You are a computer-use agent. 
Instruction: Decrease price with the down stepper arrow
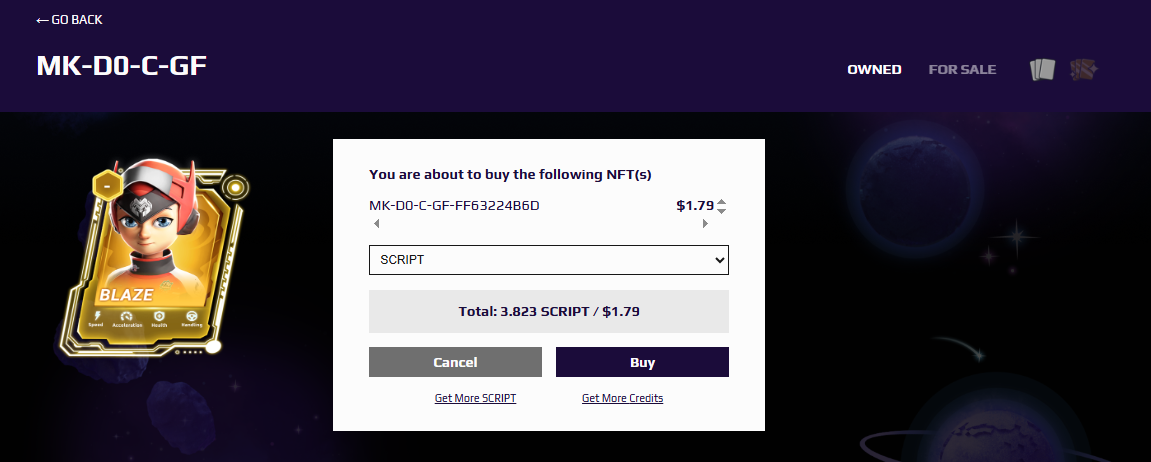click(x=722, y=211)
